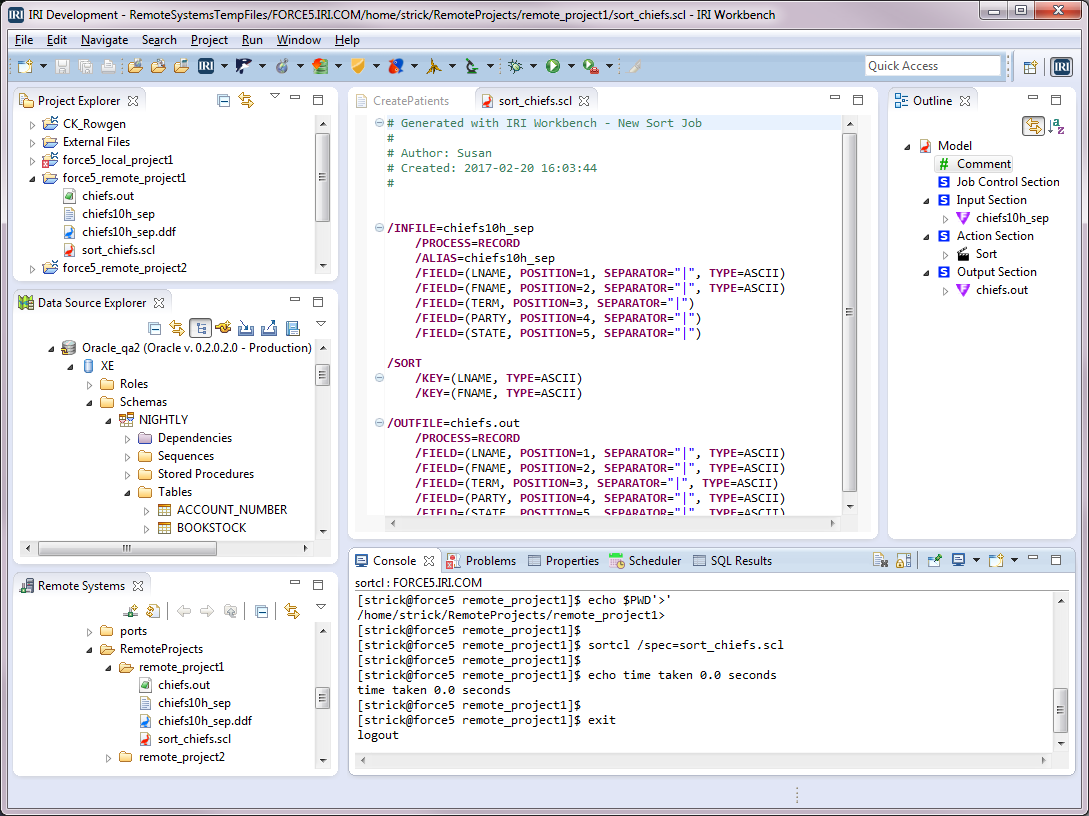The height and width of the screenshot is (816, 1089).
Task: Toggle Link with Editor in Project Explorer
Action: 247,101
